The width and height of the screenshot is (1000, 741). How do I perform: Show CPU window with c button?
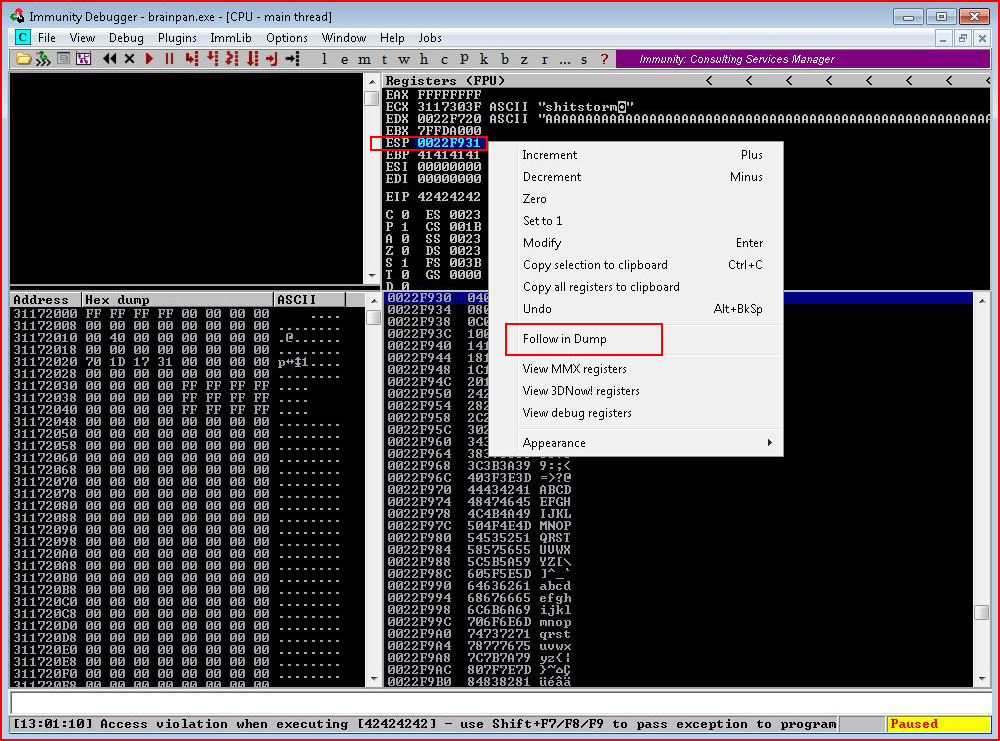444,59
